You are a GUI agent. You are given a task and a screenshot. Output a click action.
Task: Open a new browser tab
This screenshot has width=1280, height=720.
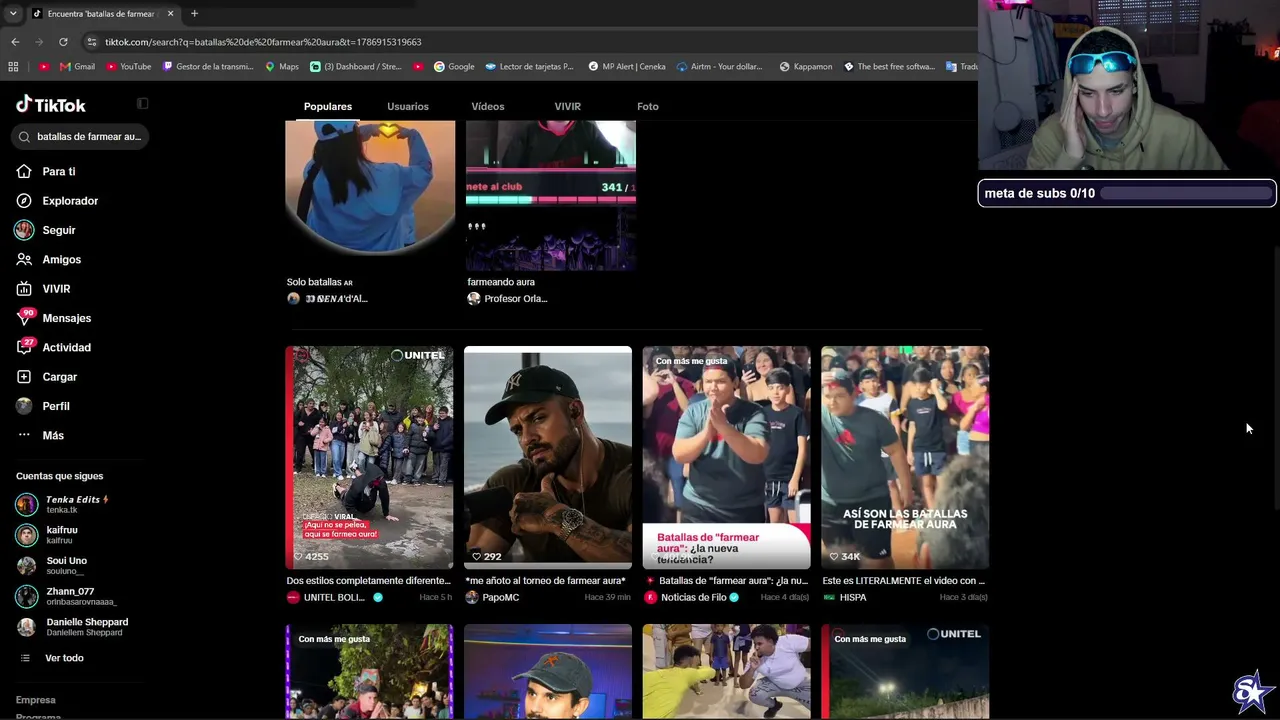pos(194,14)
